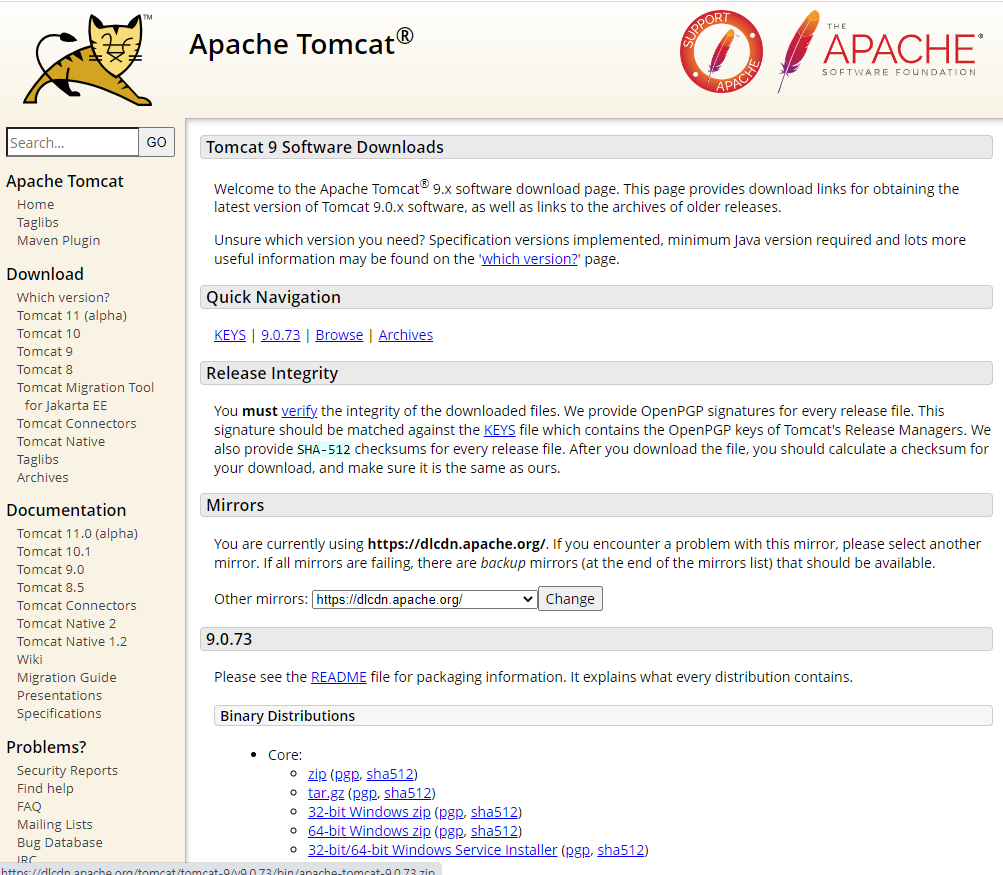Open Find help link
This screenshot has height=875, width=1003.
click(45, 789)
